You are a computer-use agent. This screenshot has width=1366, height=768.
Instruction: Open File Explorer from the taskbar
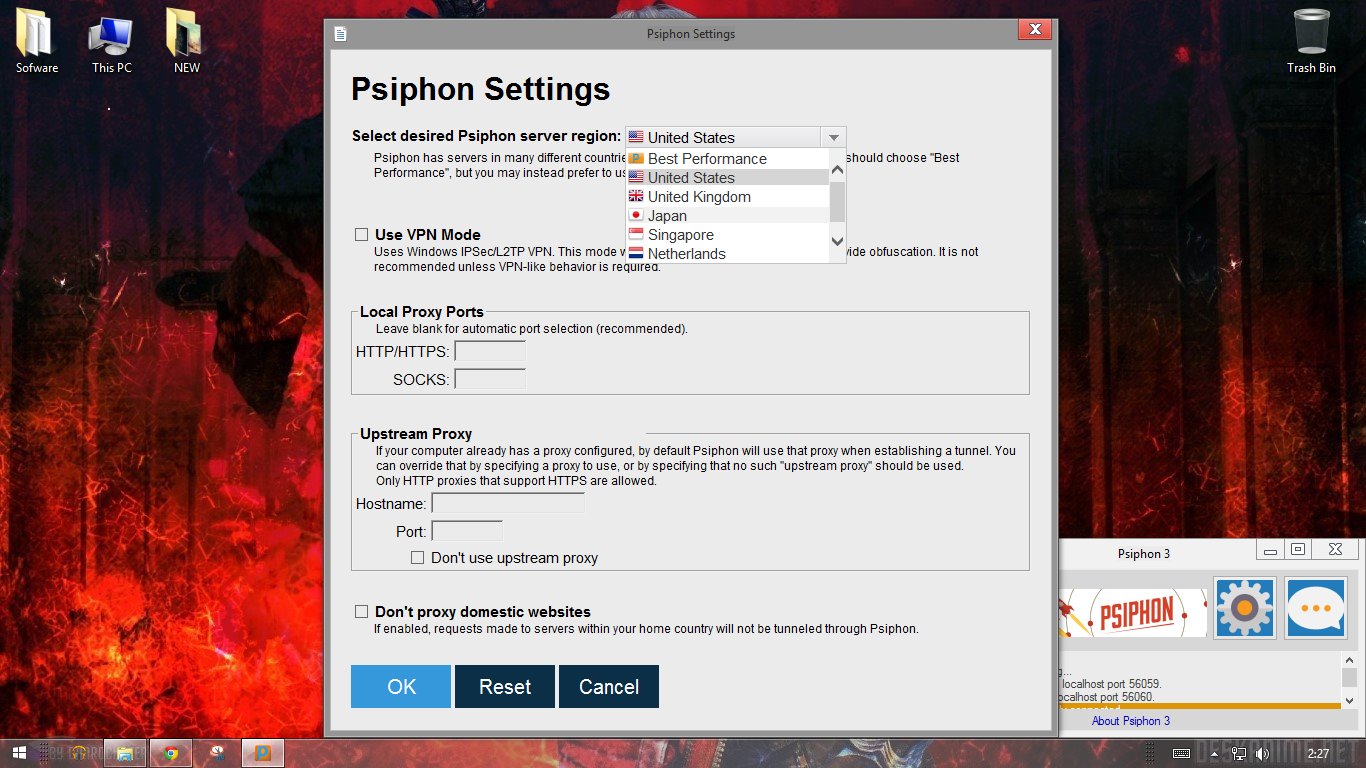pyautogui.click(x=125, y=753)
